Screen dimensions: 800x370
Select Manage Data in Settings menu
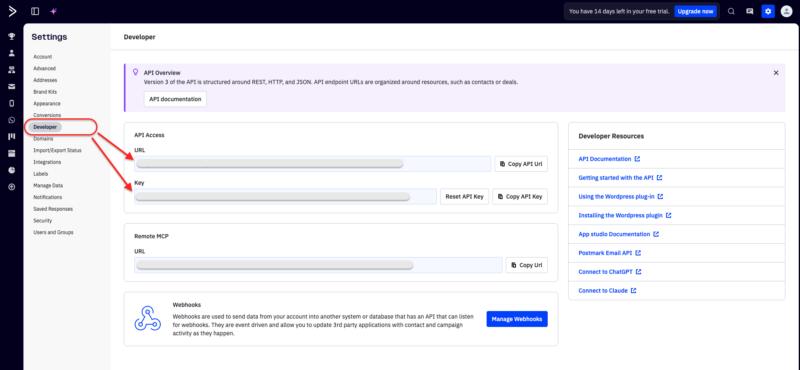(48, 186)
